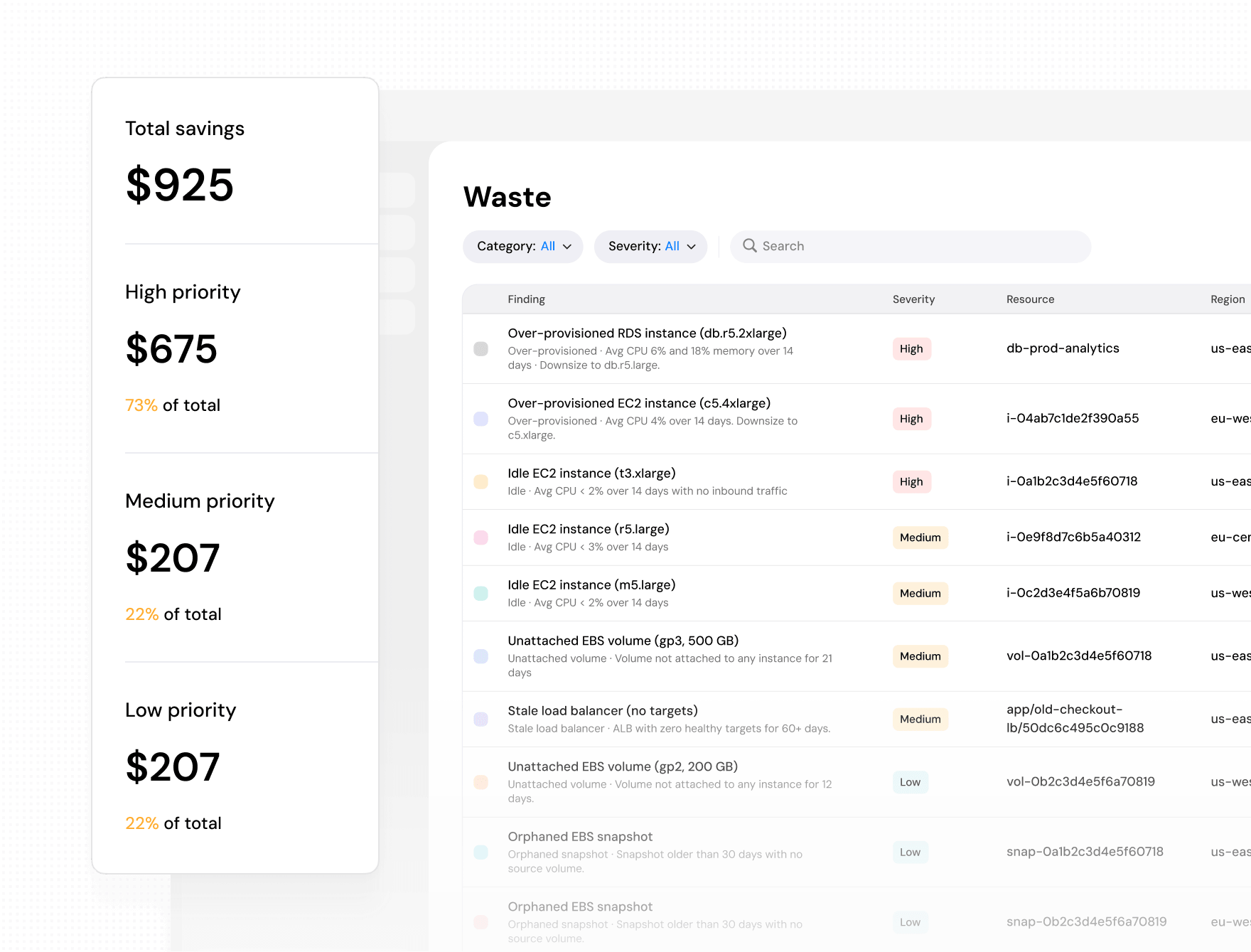This screenshot has width=1251, height=952.
Task: Click resource i-0e9f8d7c6b5a40312
Action: [x=1073, y=537]
